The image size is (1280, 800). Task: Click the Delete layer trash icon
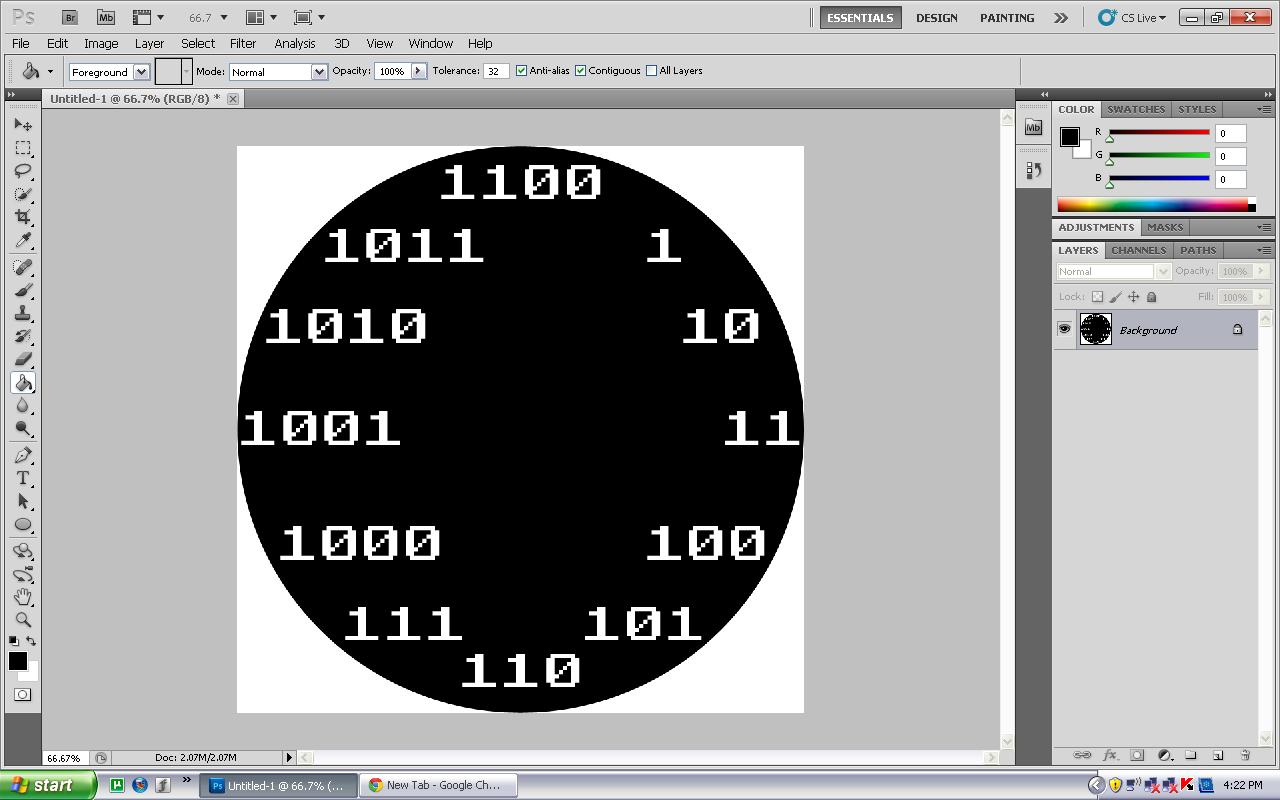1245,755
